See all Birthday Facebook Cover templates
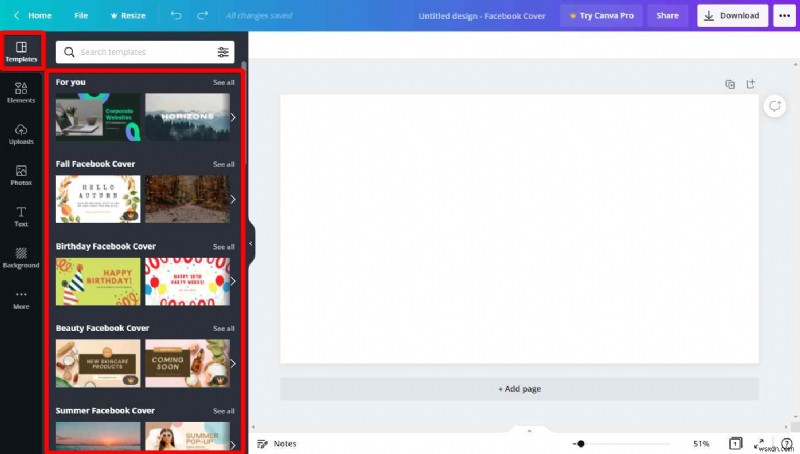 pyautogui.click(x=223, y=247)
